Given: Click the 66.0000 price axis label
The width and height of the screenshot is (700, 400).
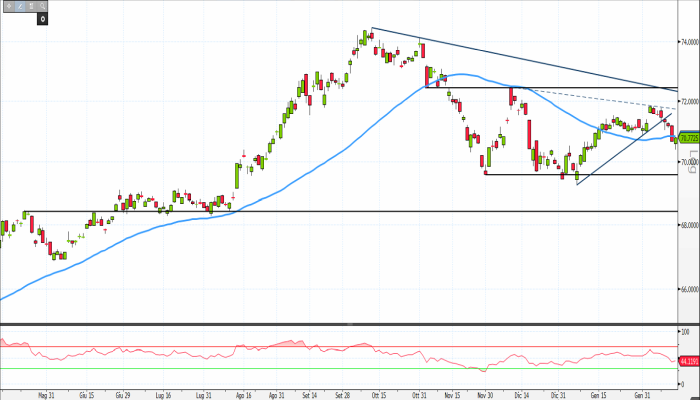Looking at the screenshot, I should [x=688, y=290].
